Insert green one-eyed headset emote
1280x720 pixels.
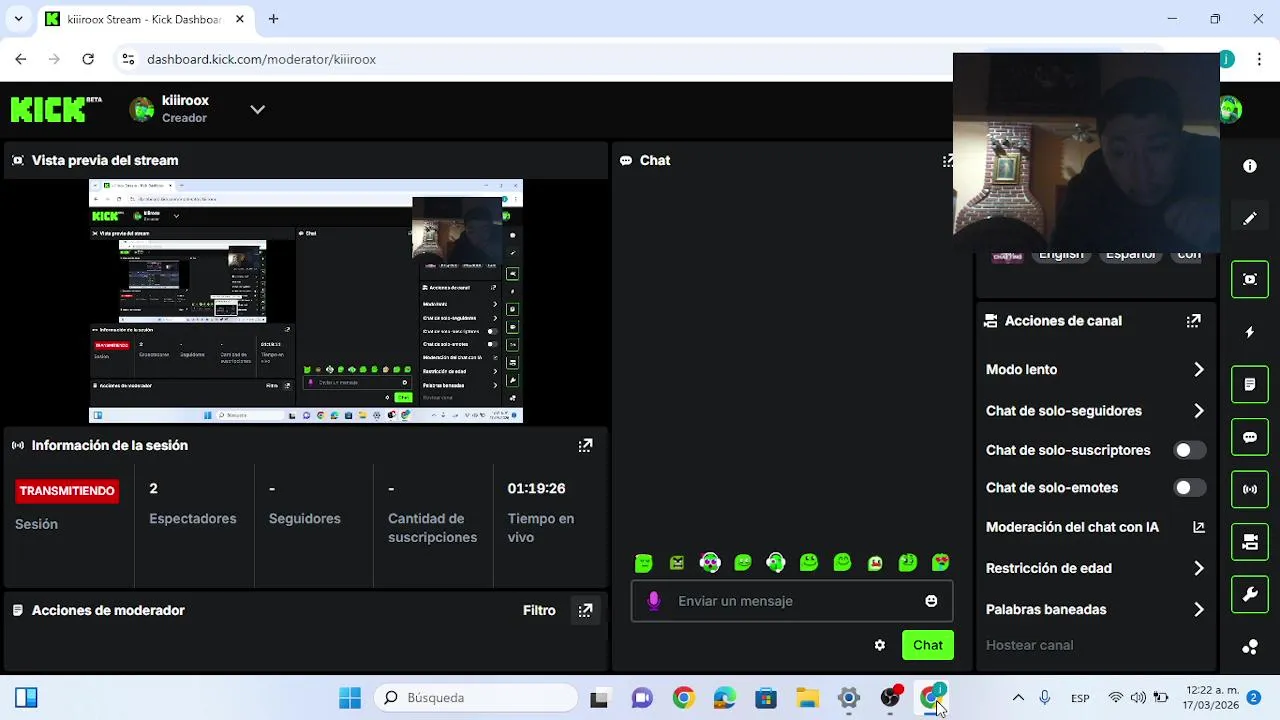coord(776,563)
